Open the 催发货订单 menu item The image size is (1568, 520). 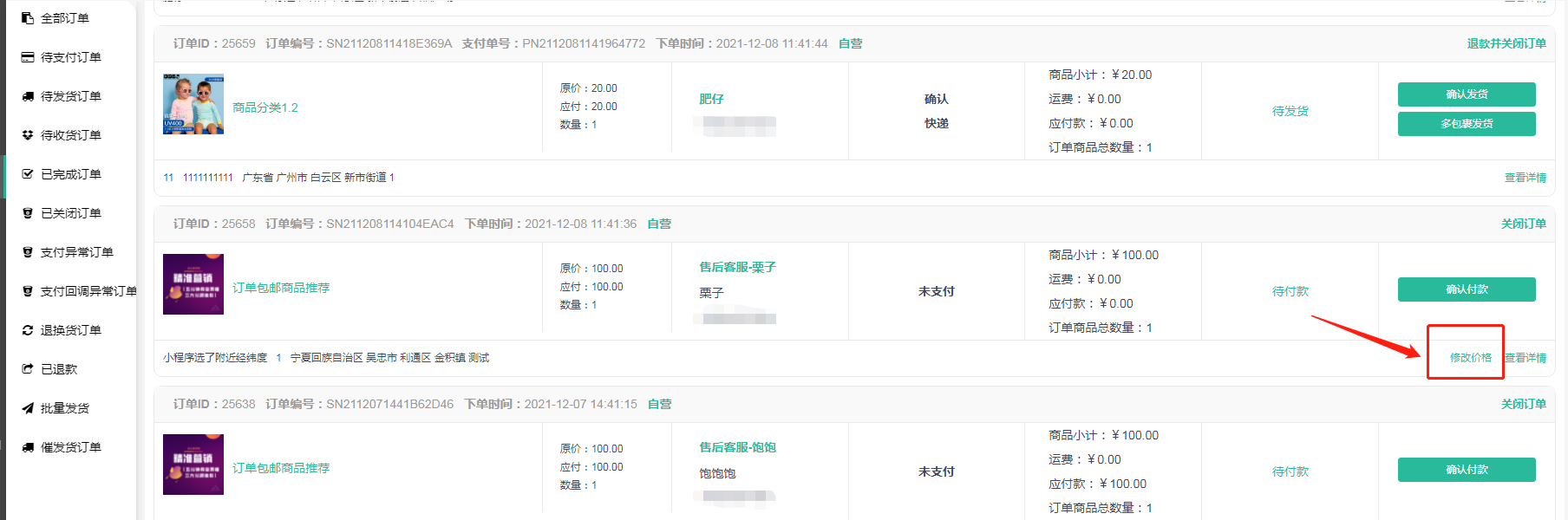[71, 447]
